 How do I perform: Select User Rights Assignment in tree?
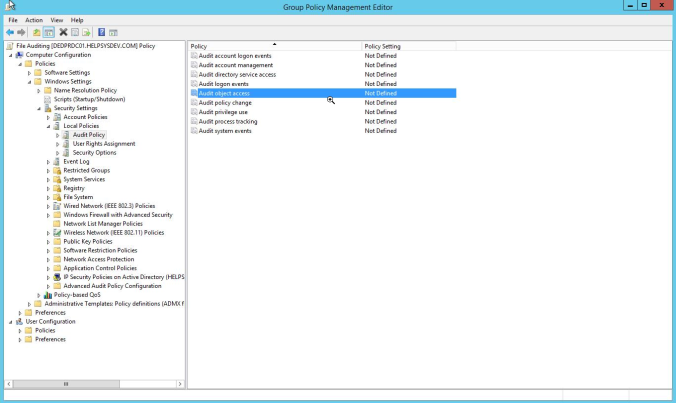104,143
